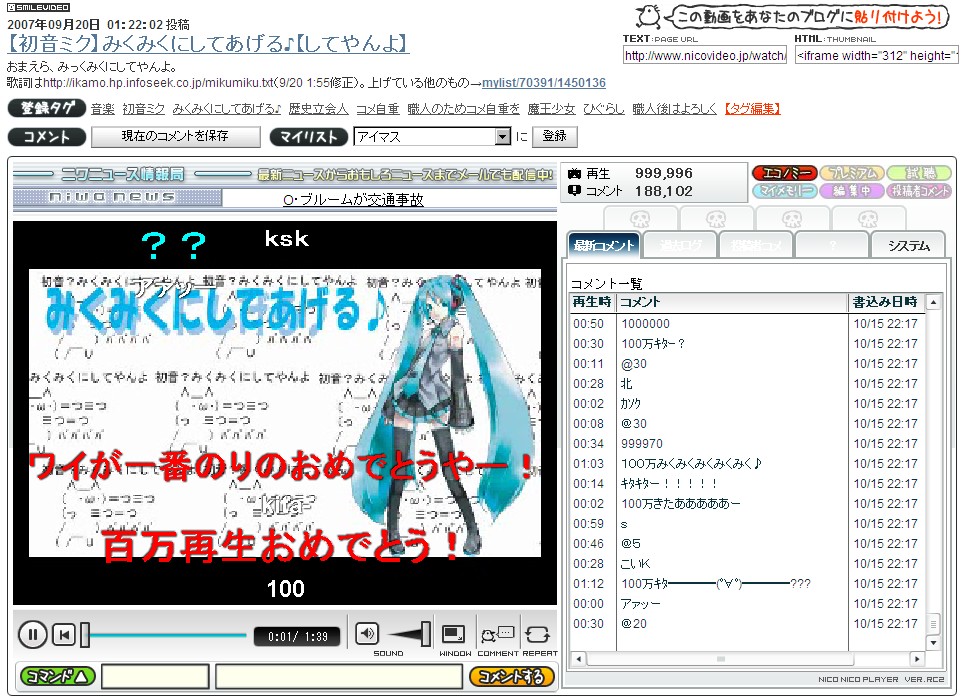970x700 pixels.
Task: Click the comment list scroll-up arrow
Action: (x=934, y=302)
